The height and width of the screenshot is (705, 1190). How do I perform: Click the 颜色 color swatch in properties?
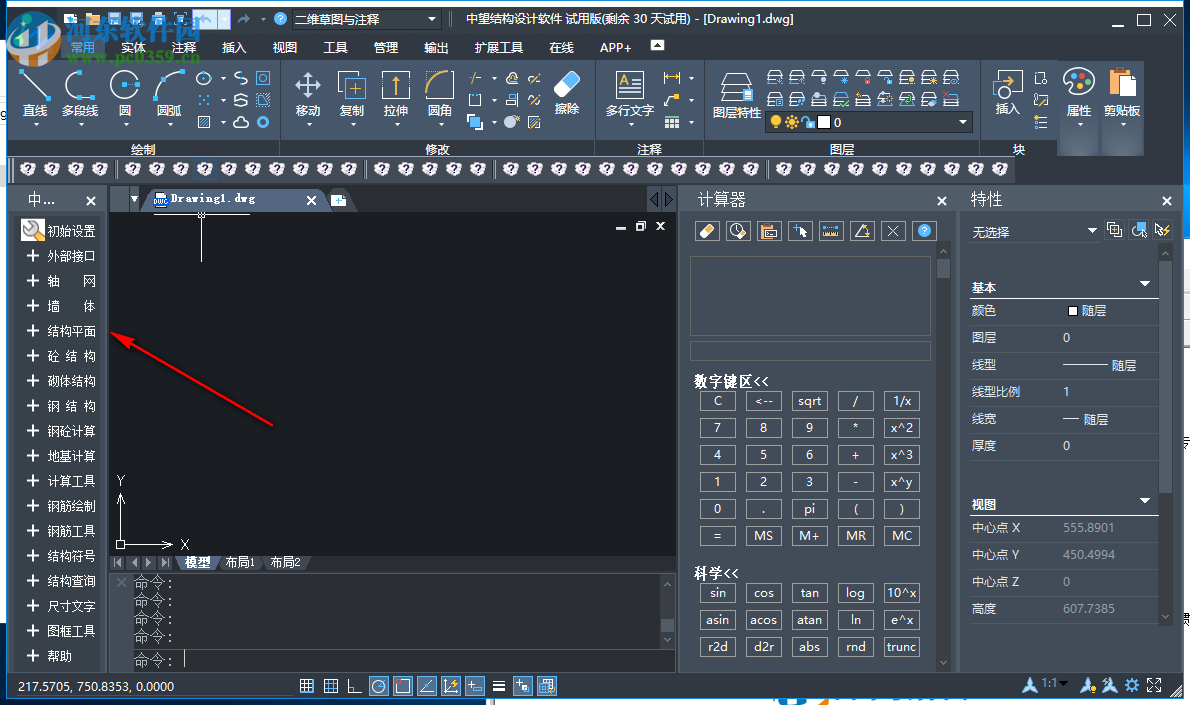1074,311
